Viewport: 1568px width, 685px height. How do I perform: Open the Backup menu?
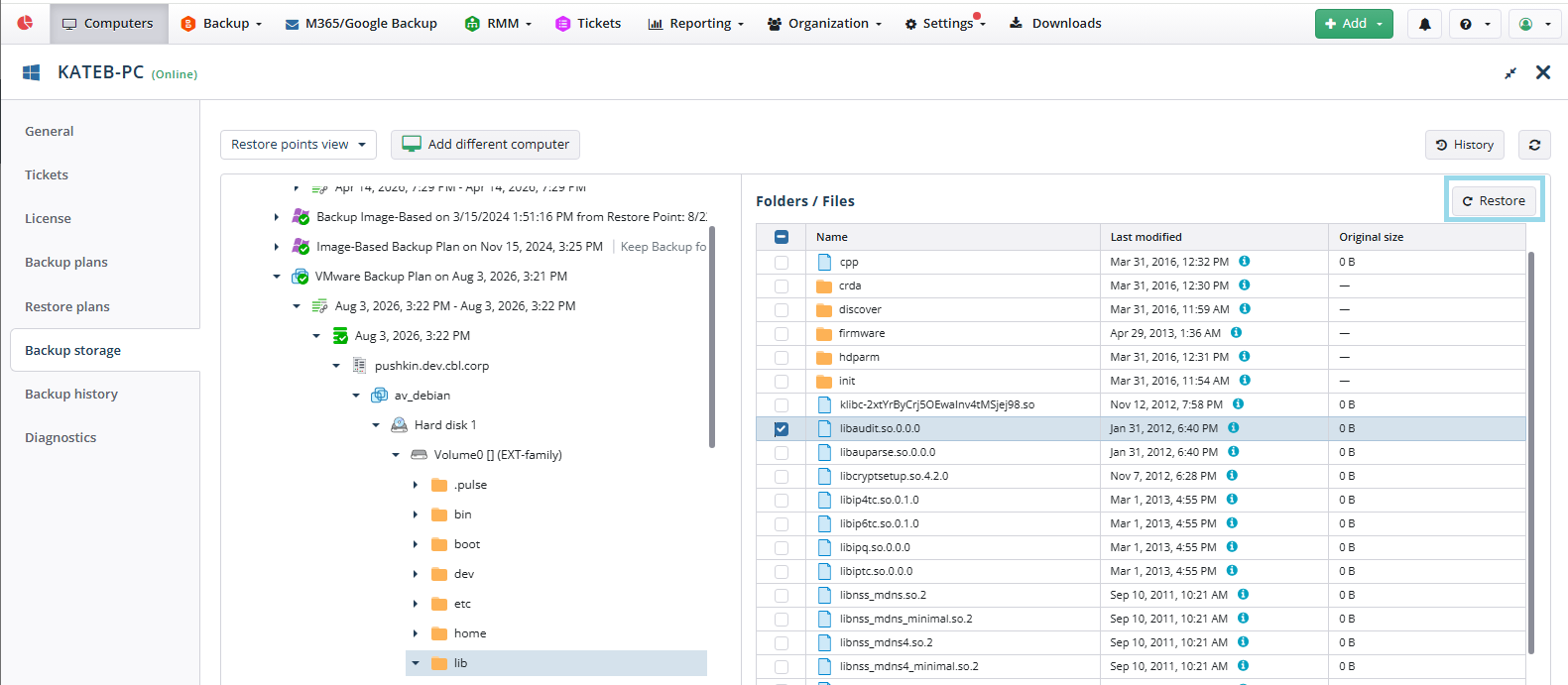pyautogui.click(x=221, y=24)
